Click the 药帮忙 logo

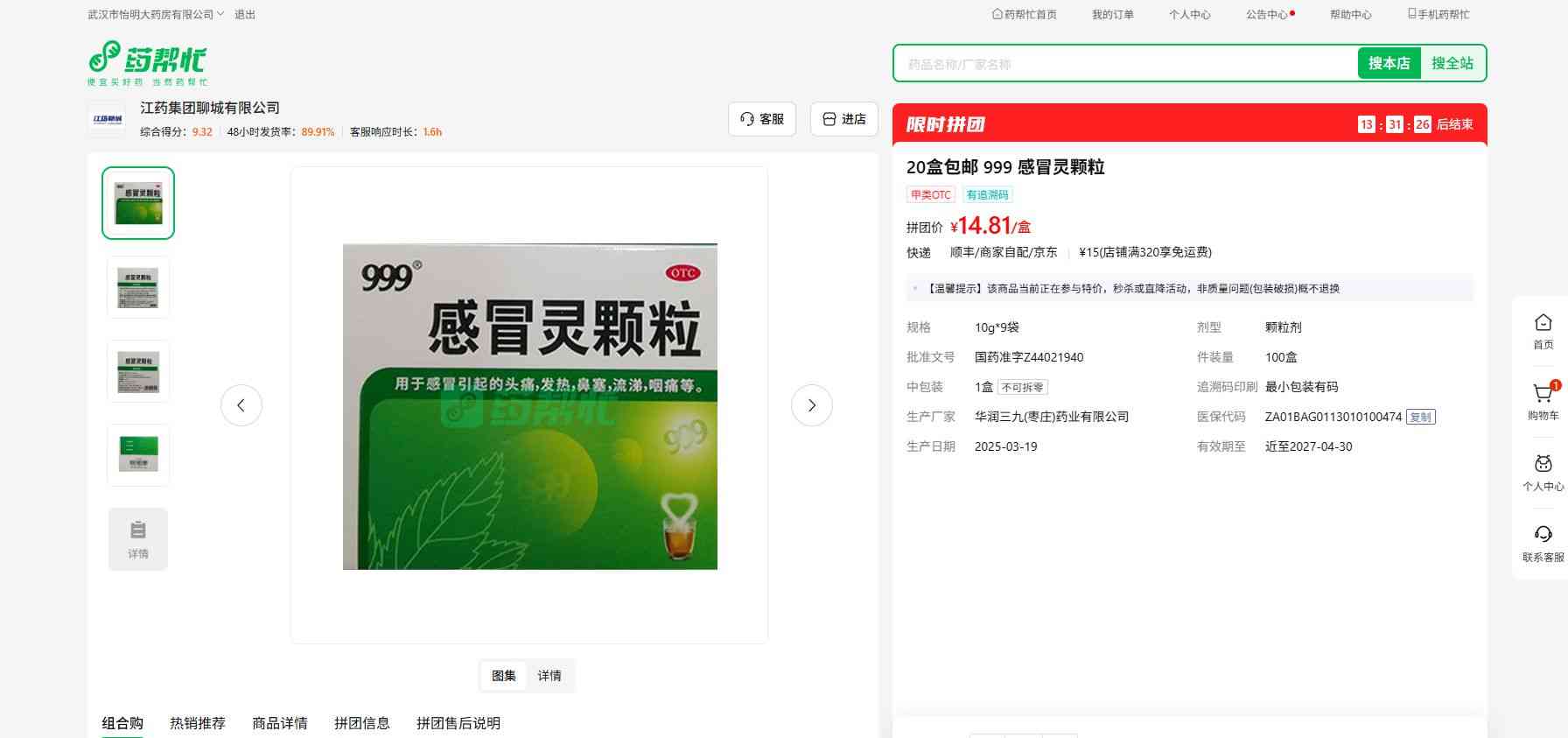[147, 62]
